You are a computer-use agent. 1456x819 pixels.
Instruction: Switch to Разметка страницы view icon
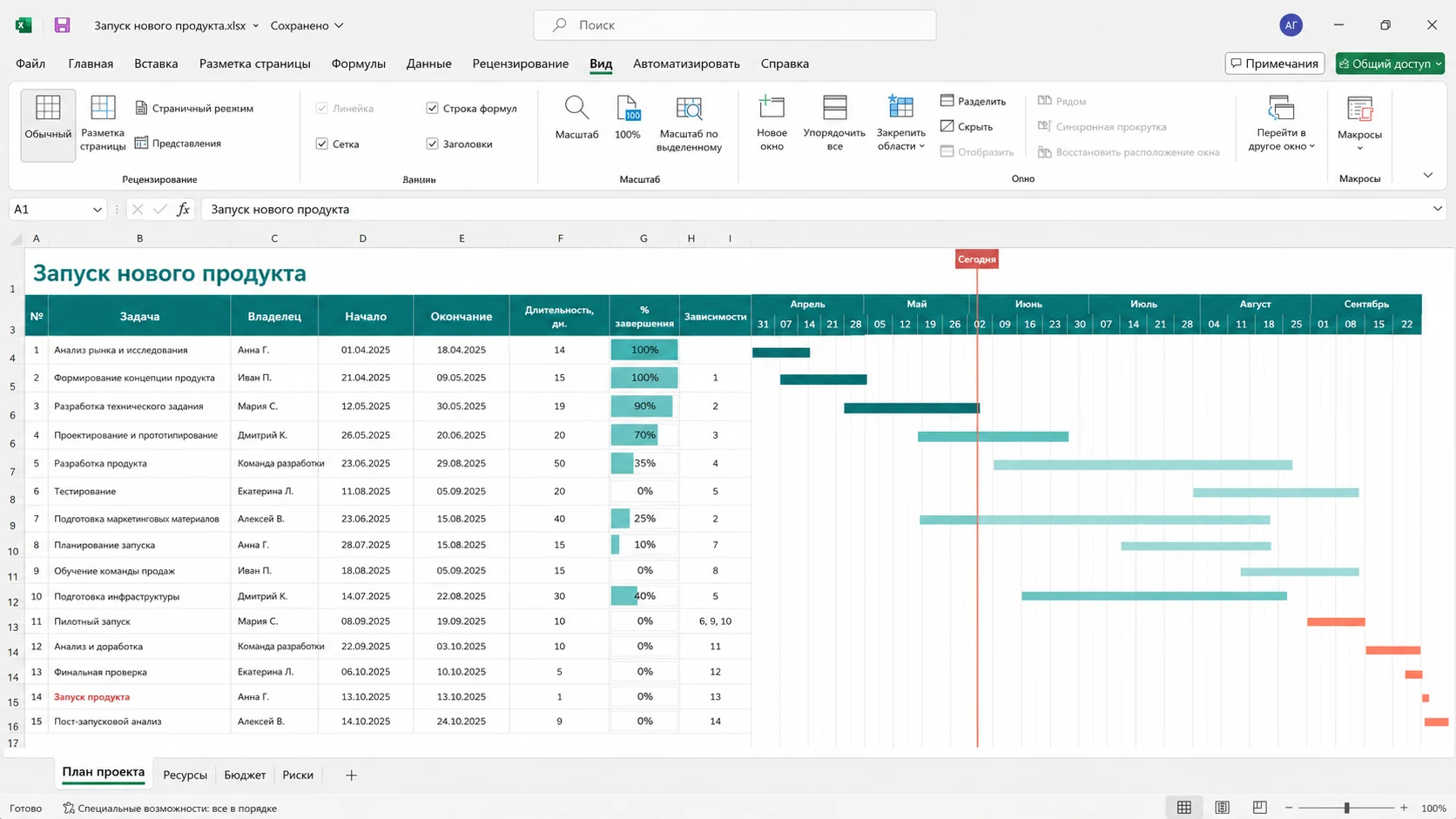point(103,108)
